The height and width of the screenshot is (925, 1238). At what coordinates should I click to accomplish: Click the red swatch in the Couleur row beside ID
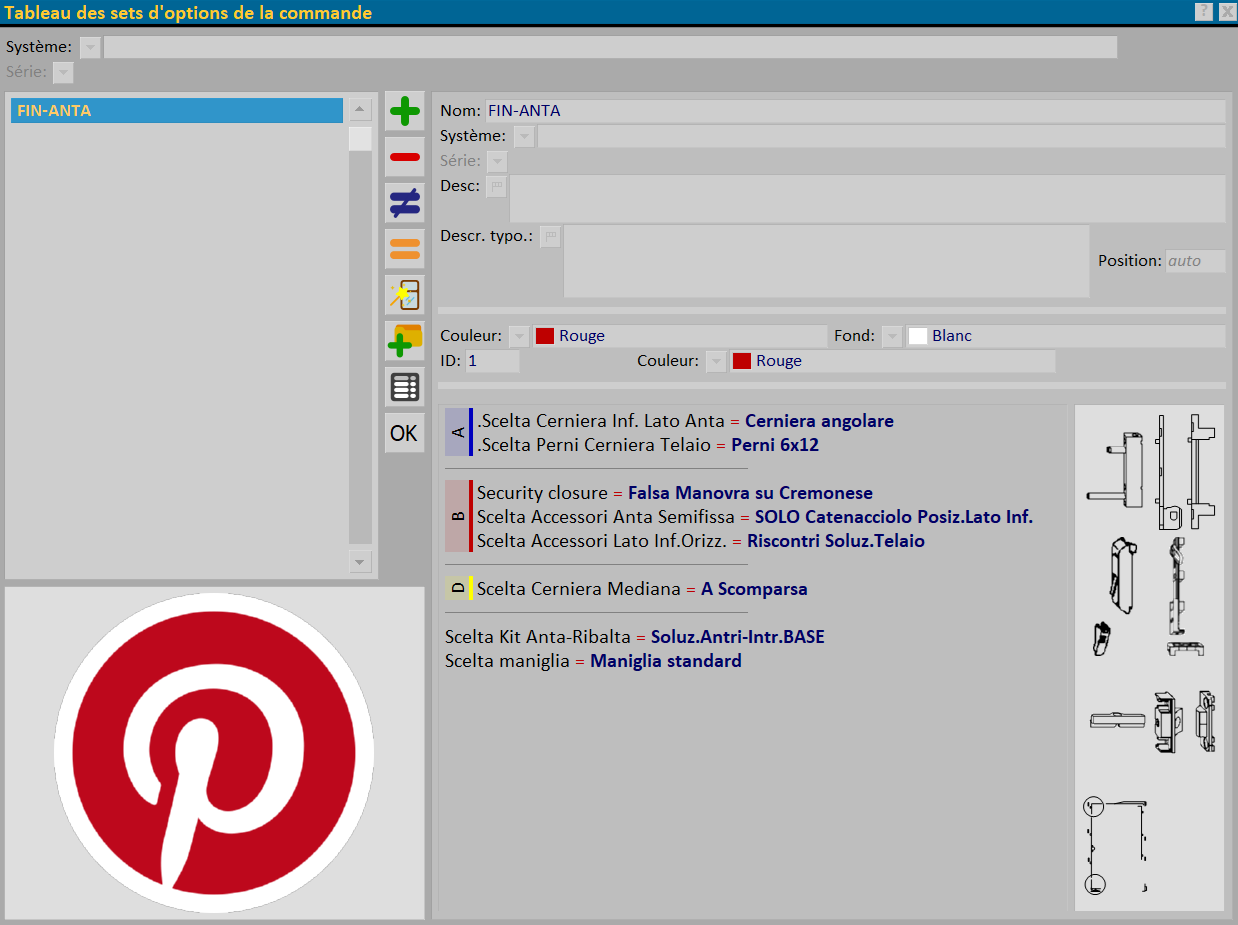[742, 361]
